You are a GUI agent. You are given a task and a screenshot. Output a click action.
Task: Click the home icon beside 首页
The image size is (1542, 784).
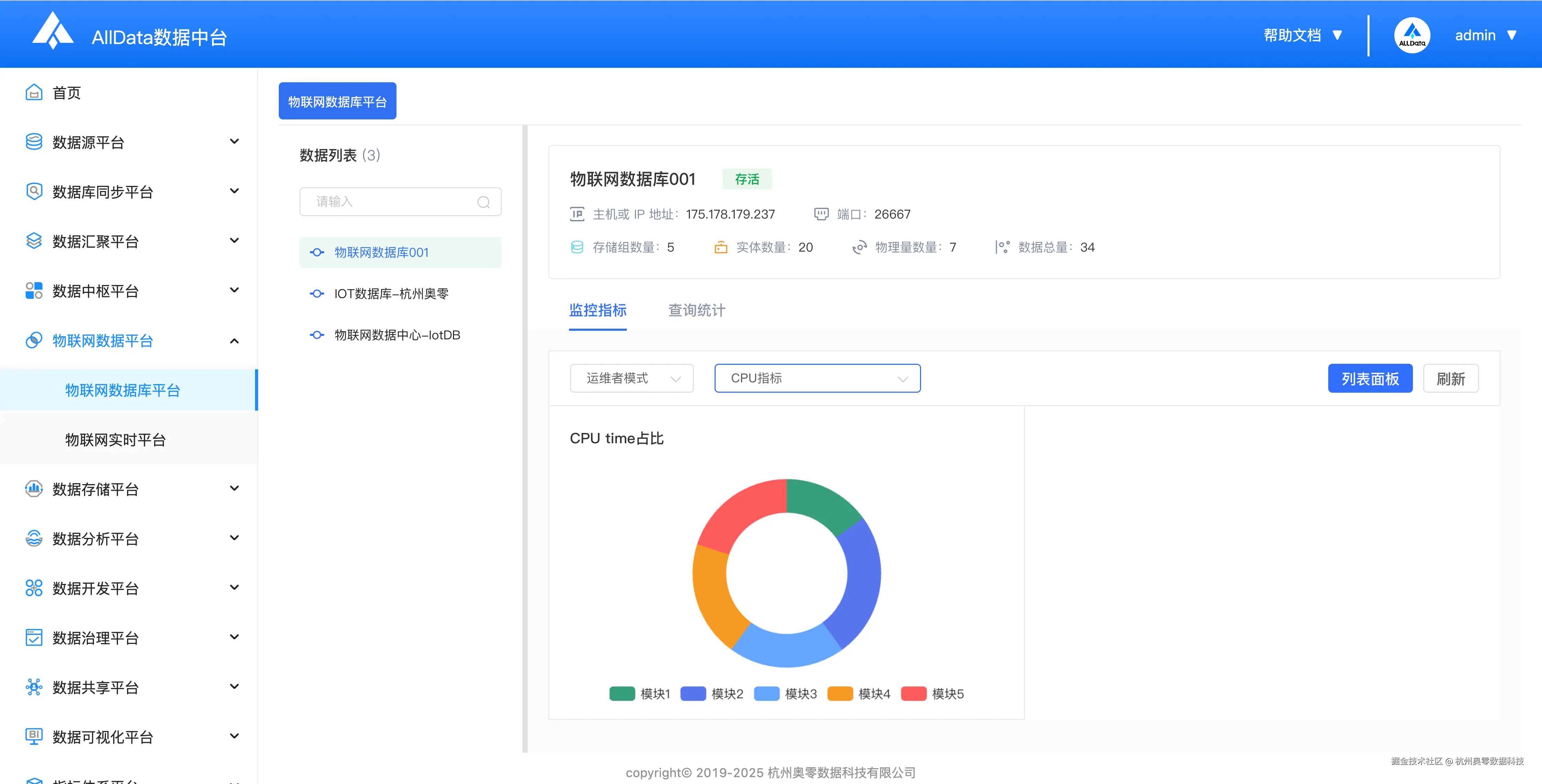pos(33,93)
